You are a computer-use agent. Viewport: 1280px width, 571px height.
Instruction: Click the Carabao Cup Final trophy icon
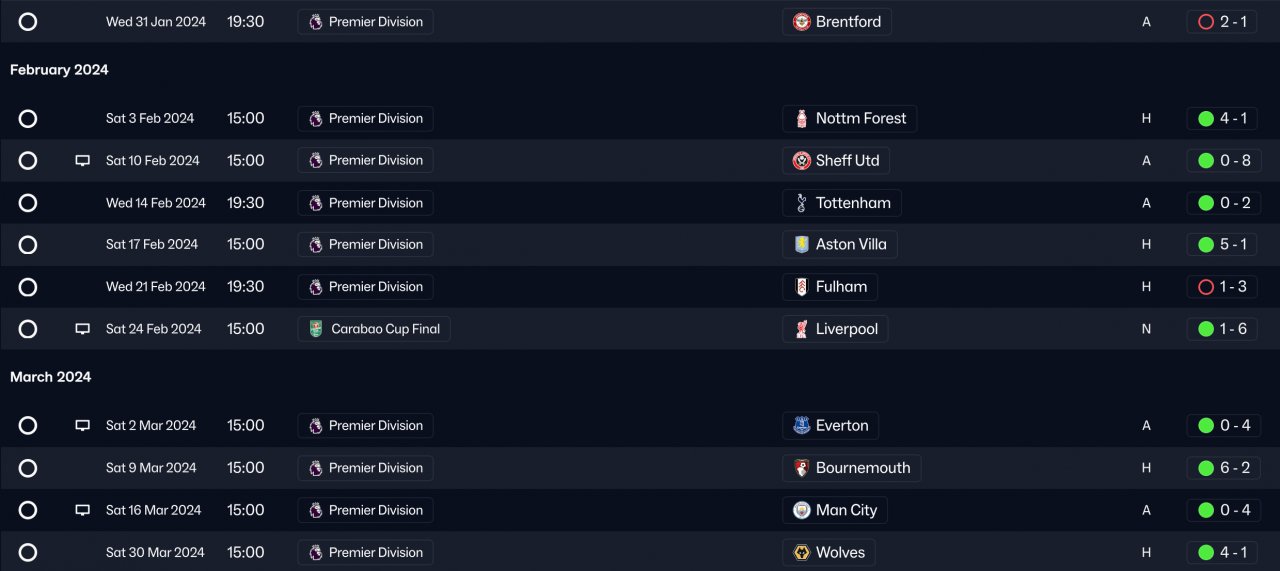pos(316,329)
